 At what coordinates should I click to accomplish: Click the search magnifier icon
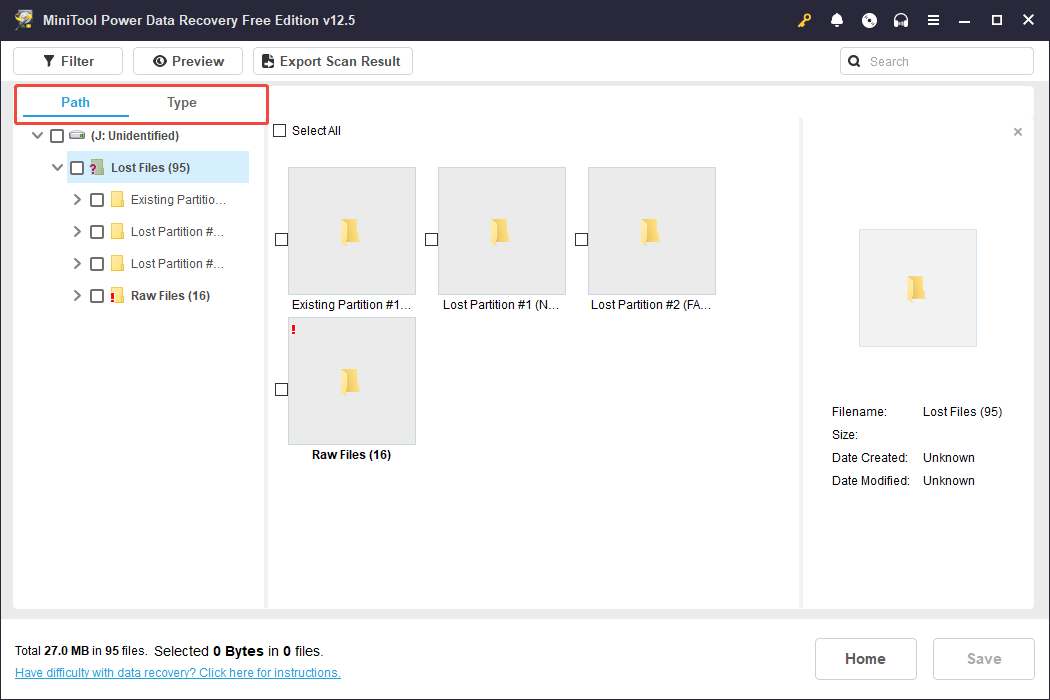pyautogui.click(x=854, y=61)
